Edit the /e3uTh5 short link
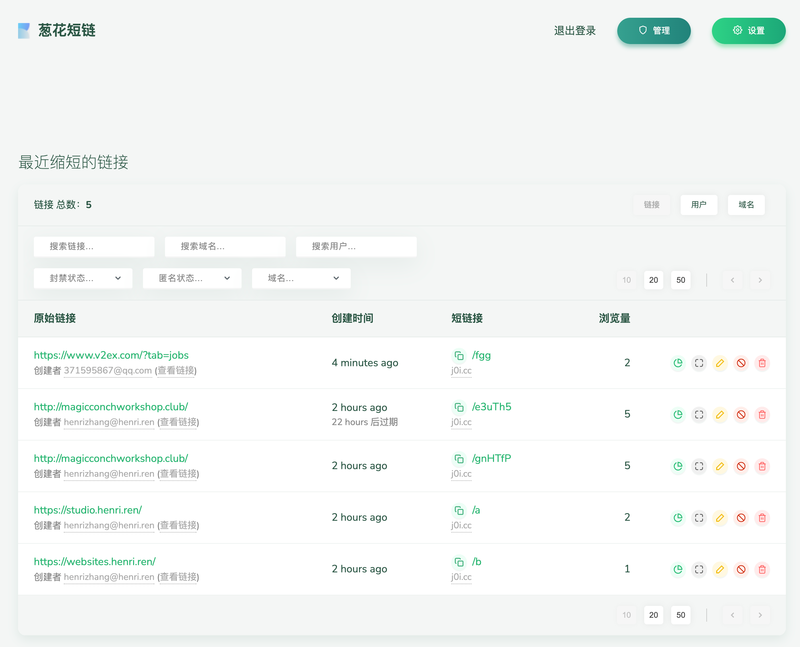This screenshot has height=647, width=800. [x=720, y=414]
